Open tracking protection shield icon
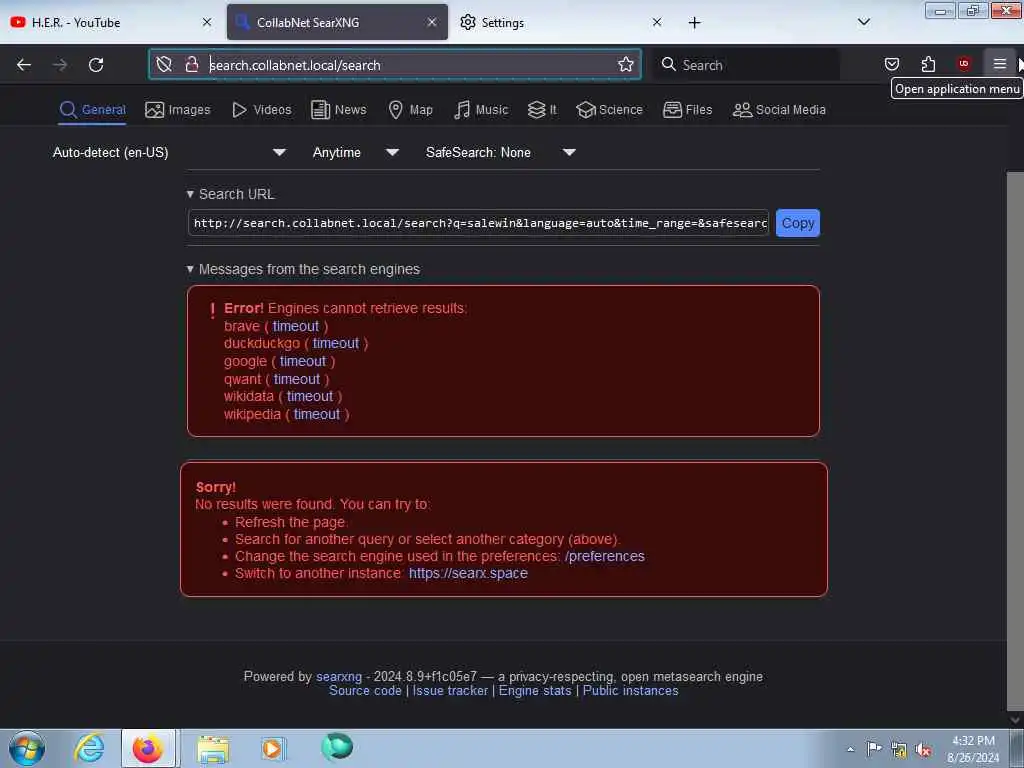The image size is (1024, 768). [x=164, y=65]
